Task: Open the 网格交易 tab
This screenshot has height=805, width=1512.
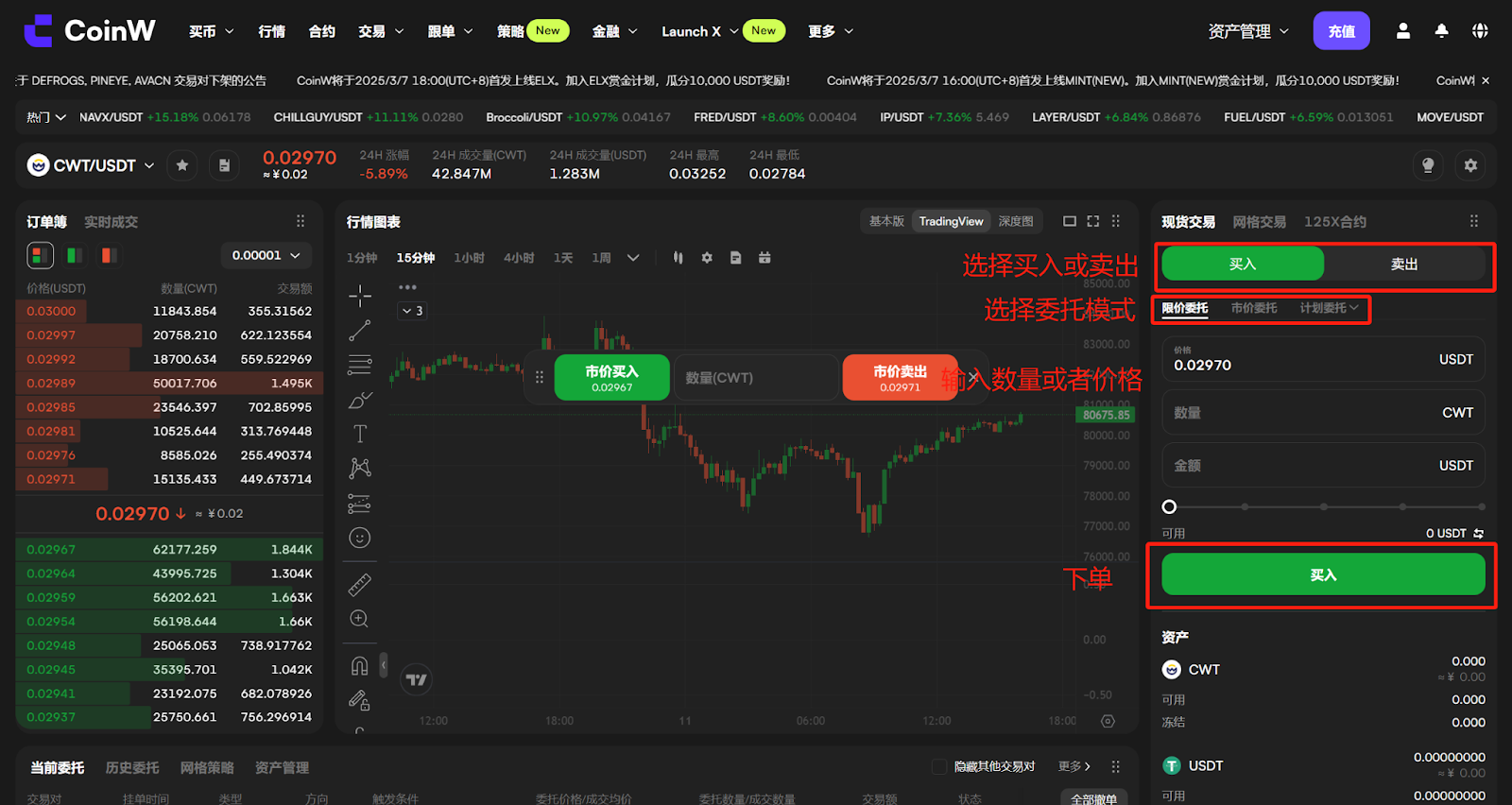Action: click(x=1259, y=222)
